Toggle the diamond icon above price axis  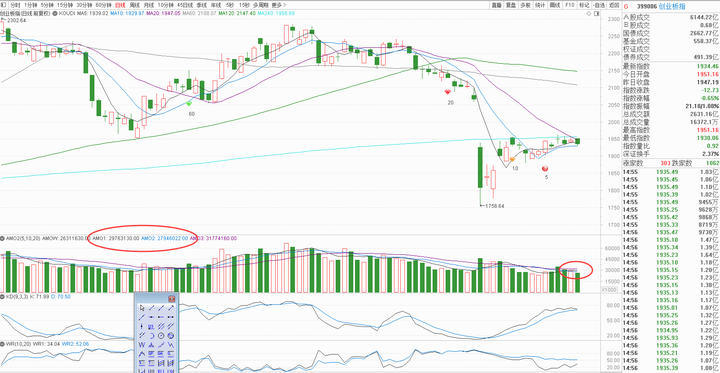[x=589, y=14]
